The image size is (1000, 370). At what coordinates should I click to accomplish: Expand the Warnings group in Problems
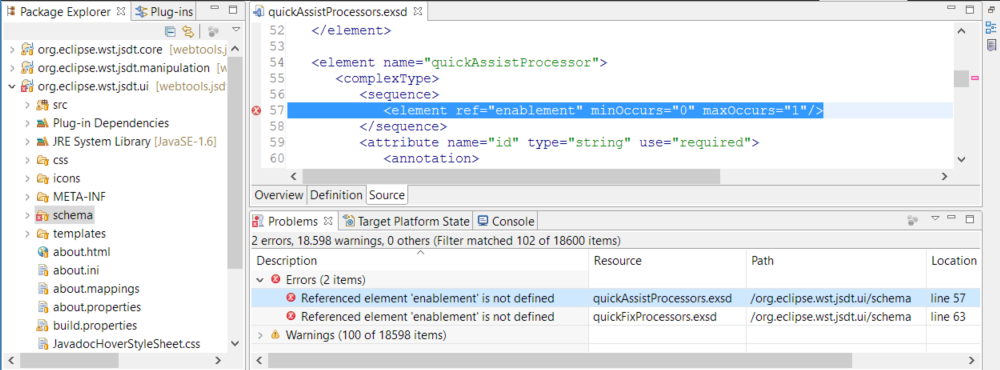[260, 334]
